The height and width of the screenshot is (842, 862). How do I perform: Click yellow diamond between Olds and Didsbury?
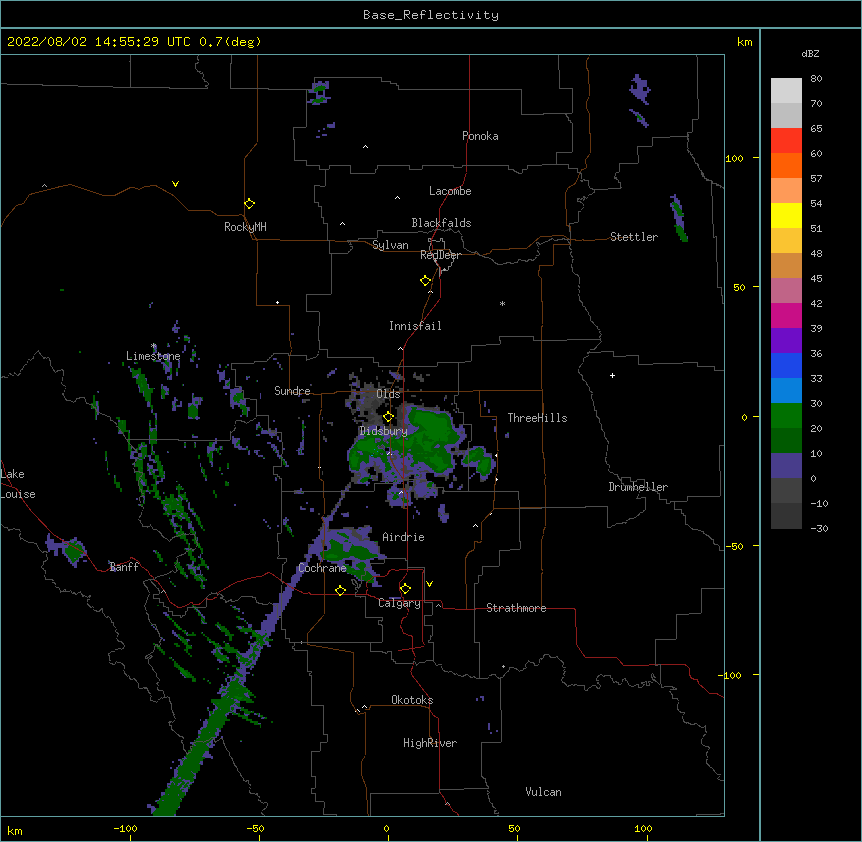[x=388, y=417]
